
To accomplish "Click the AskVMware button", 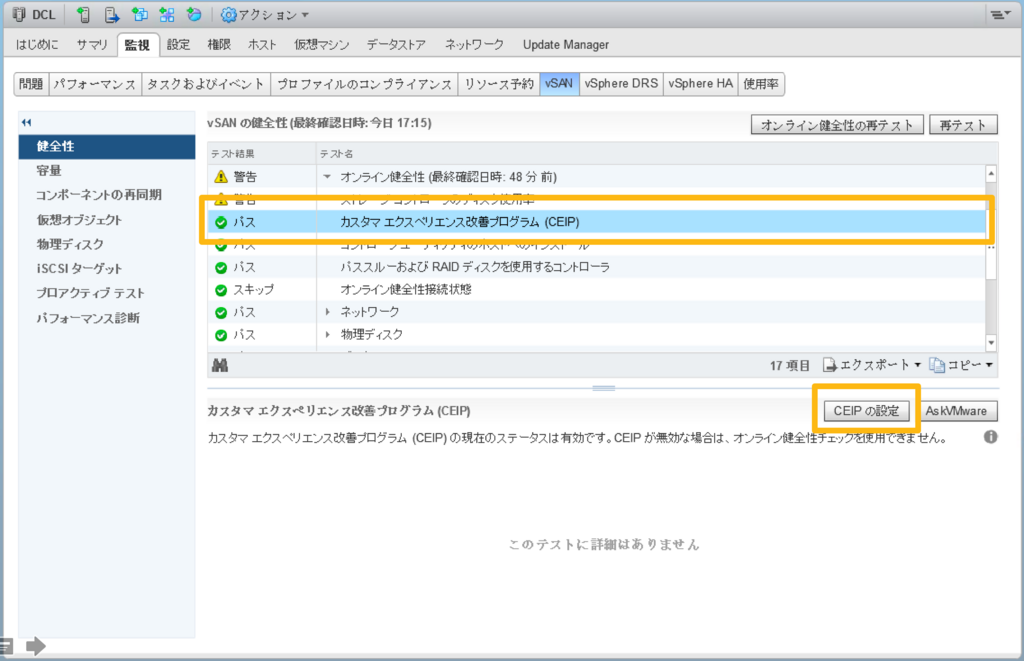I will [x=955, y=411].
